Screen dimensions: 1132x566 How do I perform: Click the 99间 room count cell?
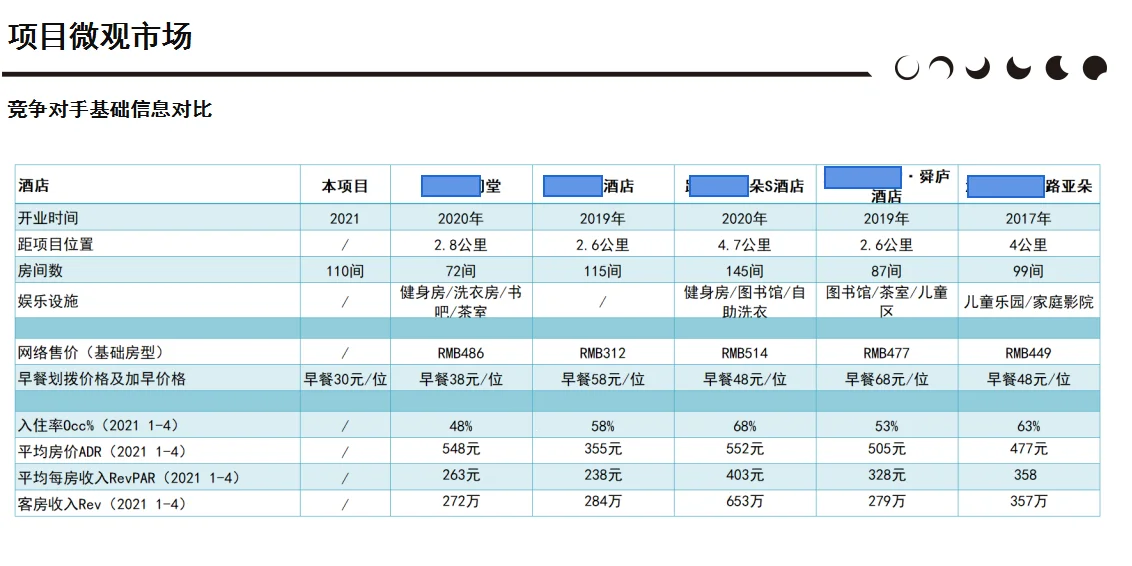coord(1028,271)
